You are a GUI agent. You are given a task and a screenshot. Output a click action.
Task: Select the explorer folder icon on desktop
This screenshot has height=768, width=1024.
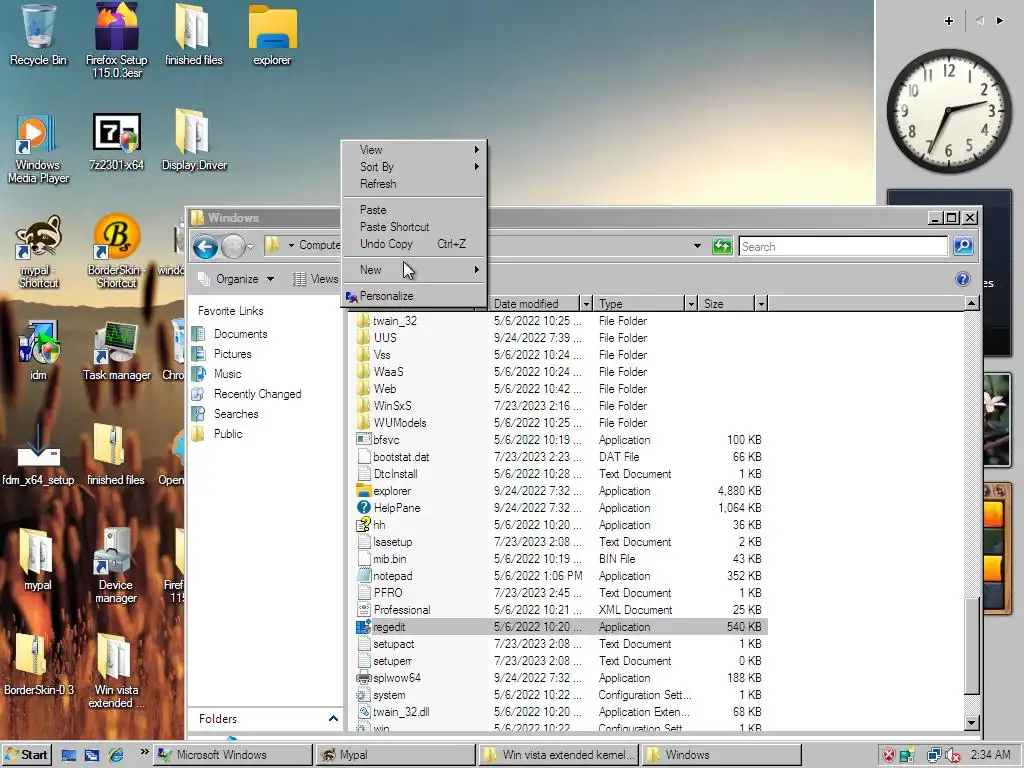272,36
